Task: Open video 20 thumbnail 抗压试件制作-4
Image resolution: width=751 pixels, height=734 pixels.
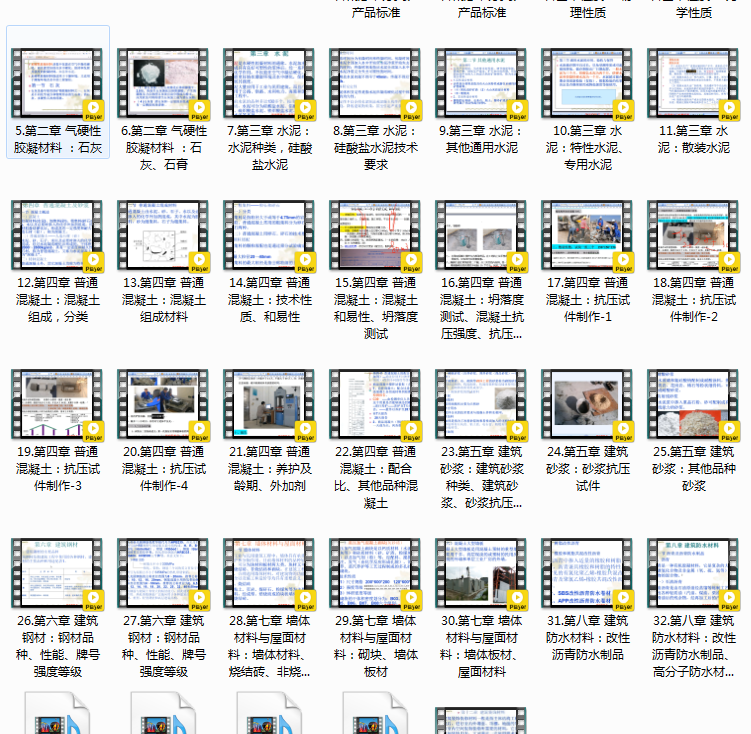Action: (163, 404)
